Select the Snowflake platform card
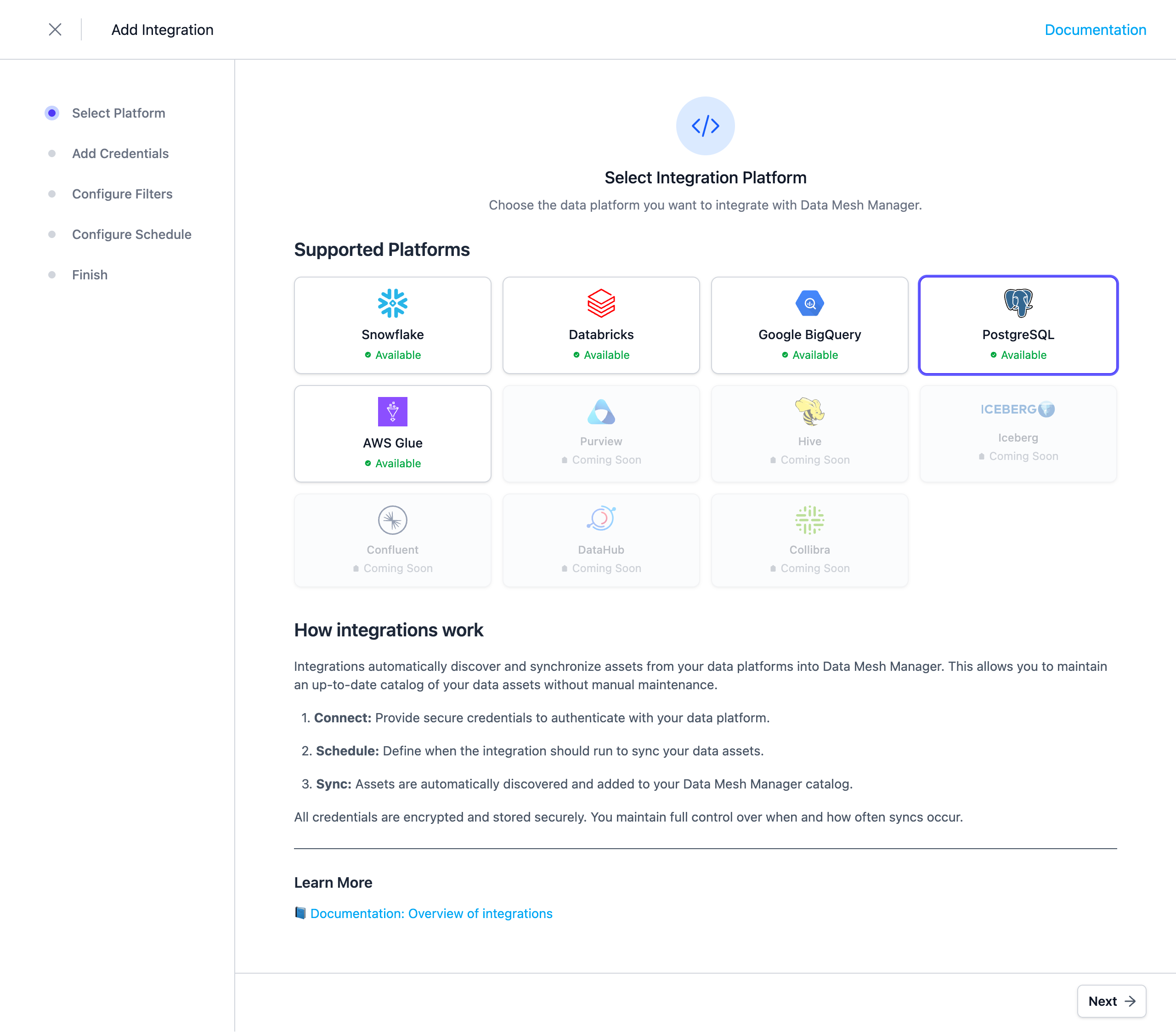 point(392,325)
